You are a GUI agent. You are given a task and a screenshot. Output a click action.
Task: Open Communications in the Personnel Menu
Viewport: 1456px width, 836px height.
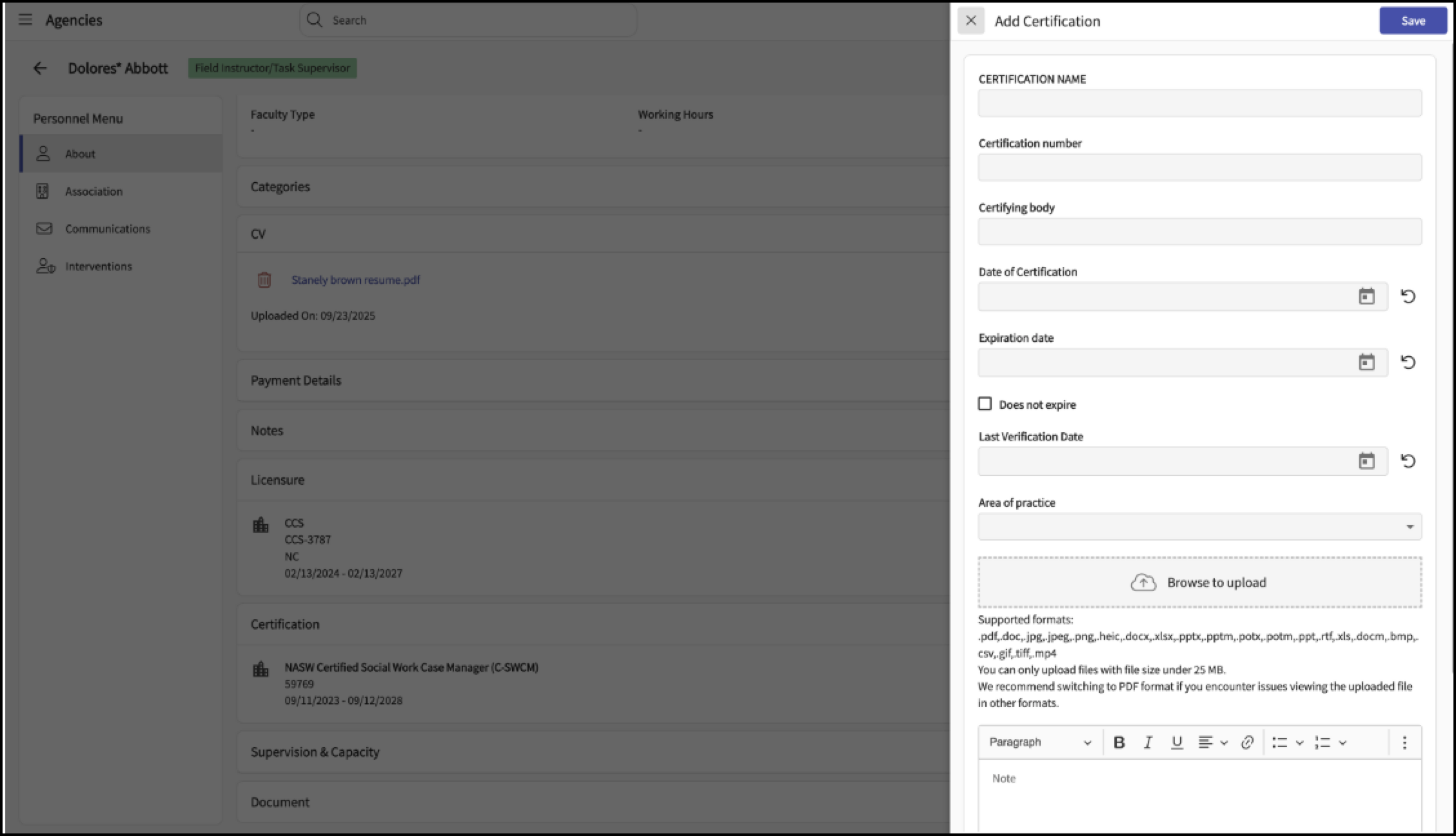[121, 228]
